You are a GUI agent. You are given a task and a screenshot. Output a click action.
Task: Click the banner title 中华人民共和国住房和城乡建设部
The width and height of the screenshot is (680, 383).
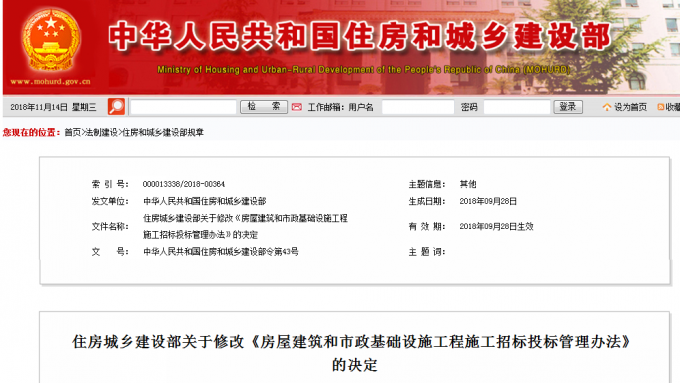pos(360,36)
